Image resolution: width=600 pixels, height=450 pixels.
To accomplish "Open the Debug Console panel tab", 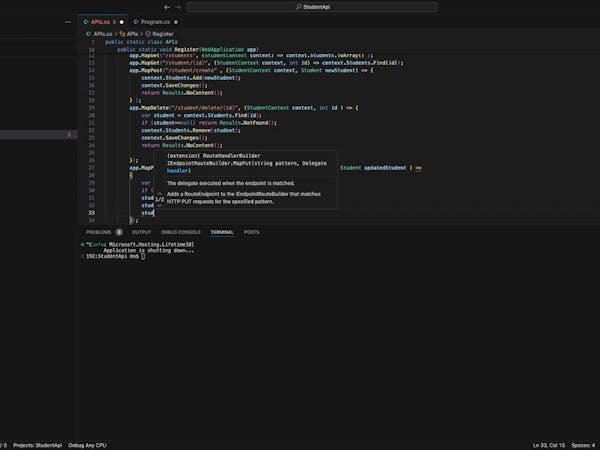I will pos(181,232).
